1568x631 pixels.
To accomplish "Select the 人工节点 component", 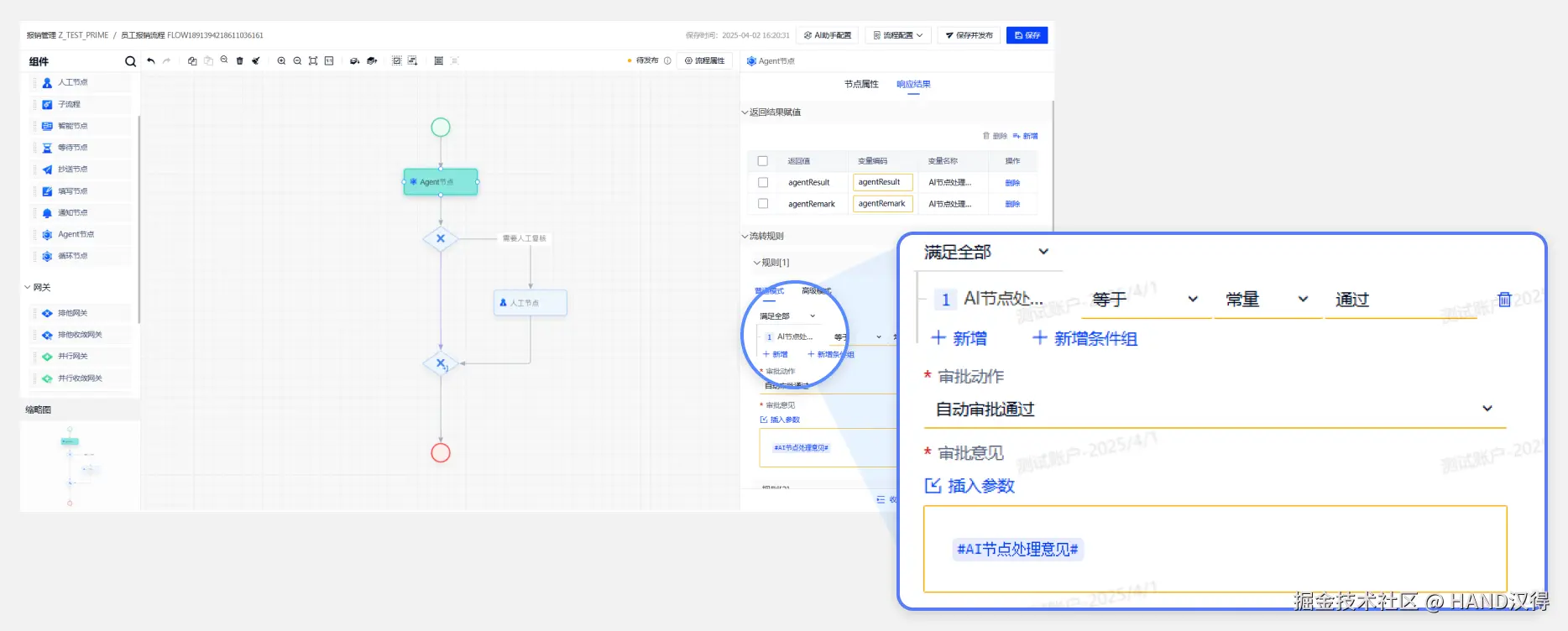I will (x=81, y=82).
